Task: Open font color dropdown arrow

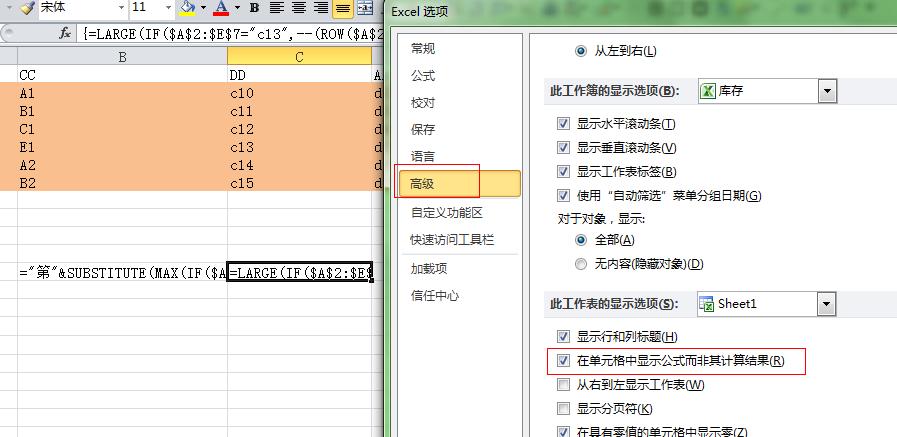Action: pyautogui.click(x=237, y=7)
